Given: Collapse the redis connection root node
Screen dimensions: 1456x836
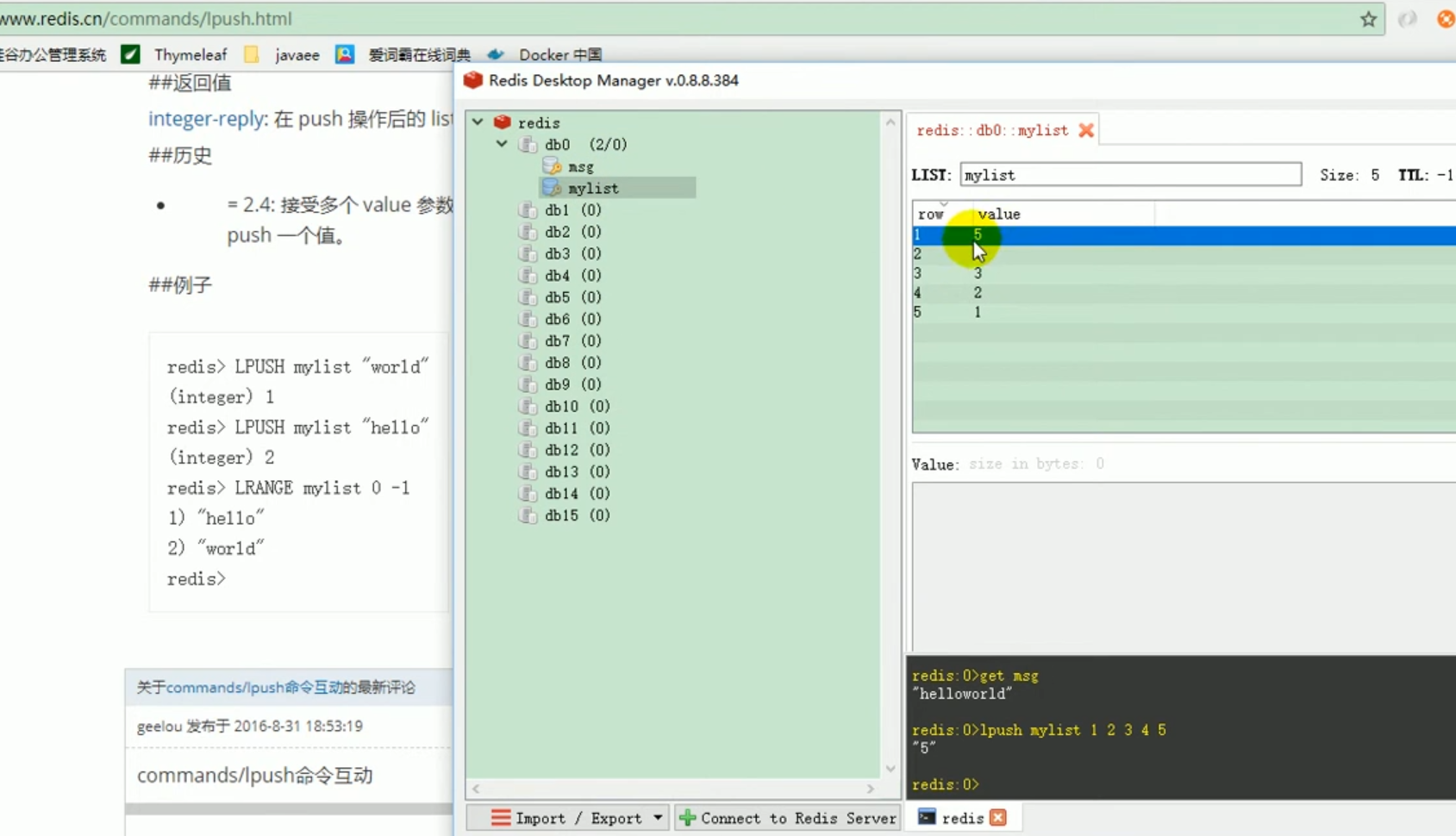Looking at the screenshot, I should point(478,122).
